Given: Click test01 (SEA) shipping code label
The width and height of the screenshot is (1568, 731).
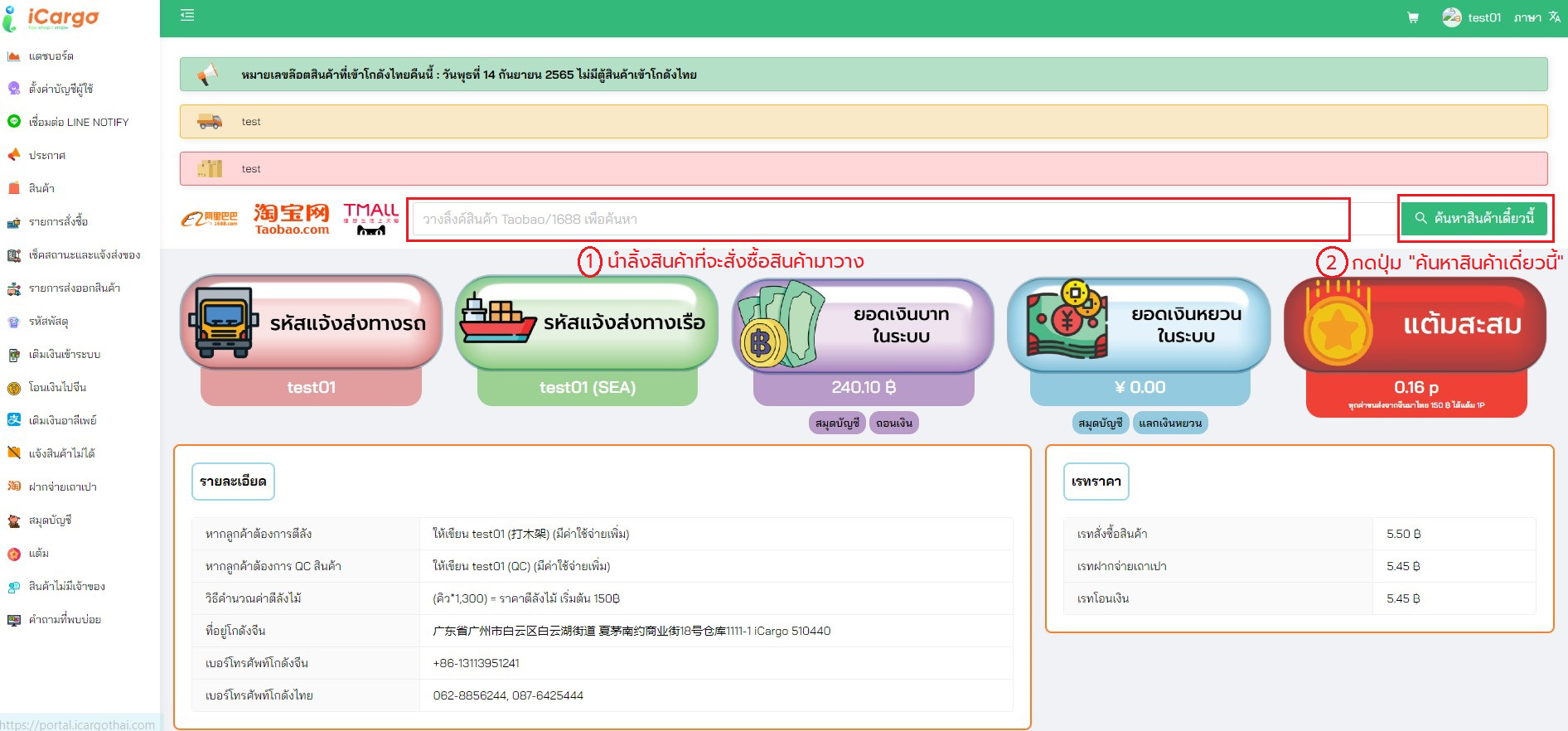Looking at the screenshot, I should tap(587, 387).
